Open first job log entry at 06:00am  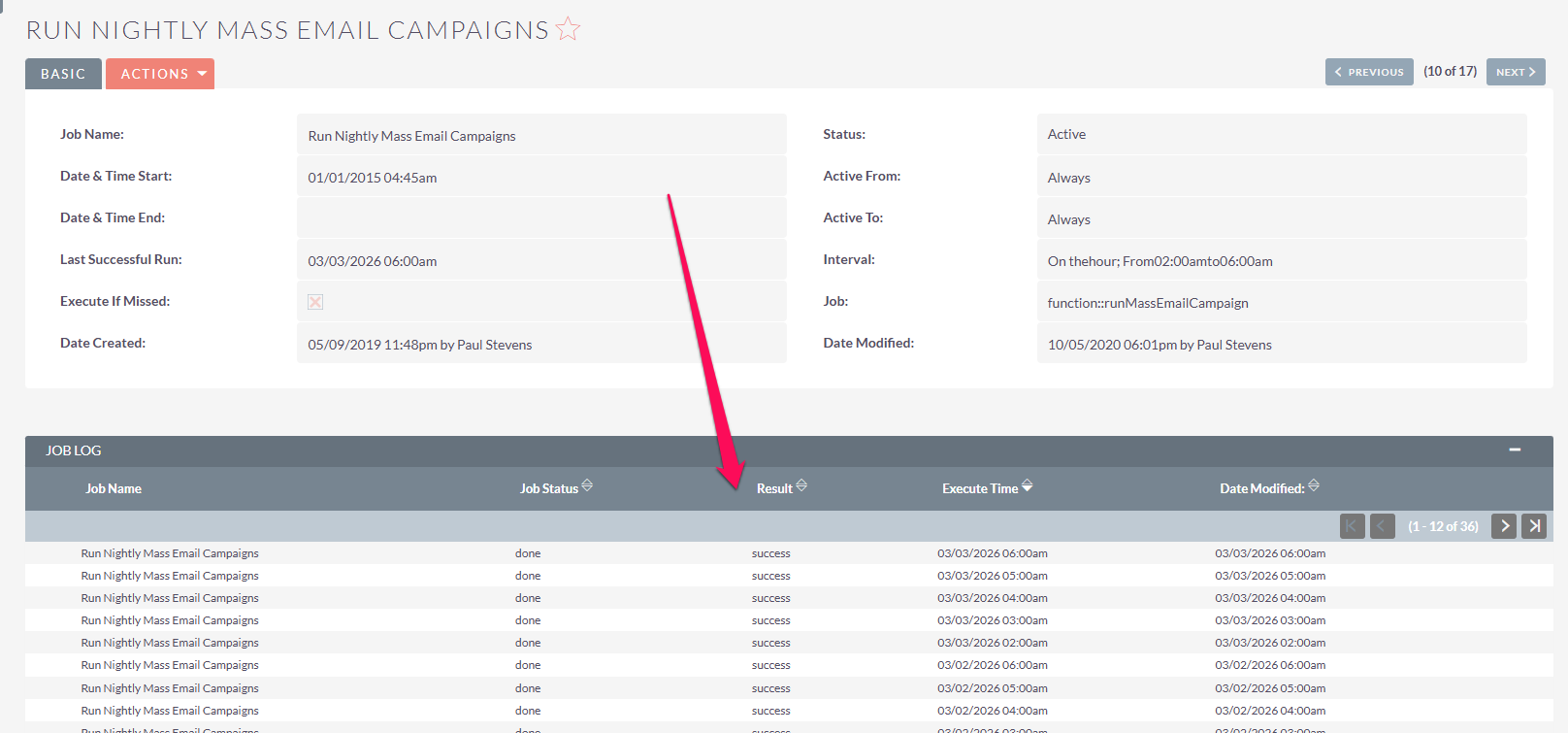pyautogui.click(x=170, y=553)
